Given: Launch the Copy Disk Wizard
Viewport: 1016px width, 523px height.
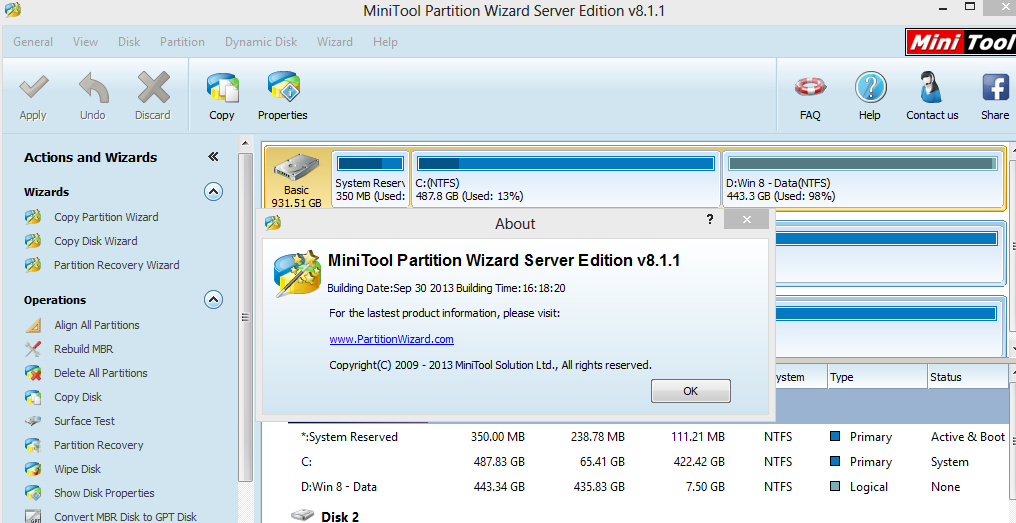Looking at the screenshot, I should [x=95, y=241].
